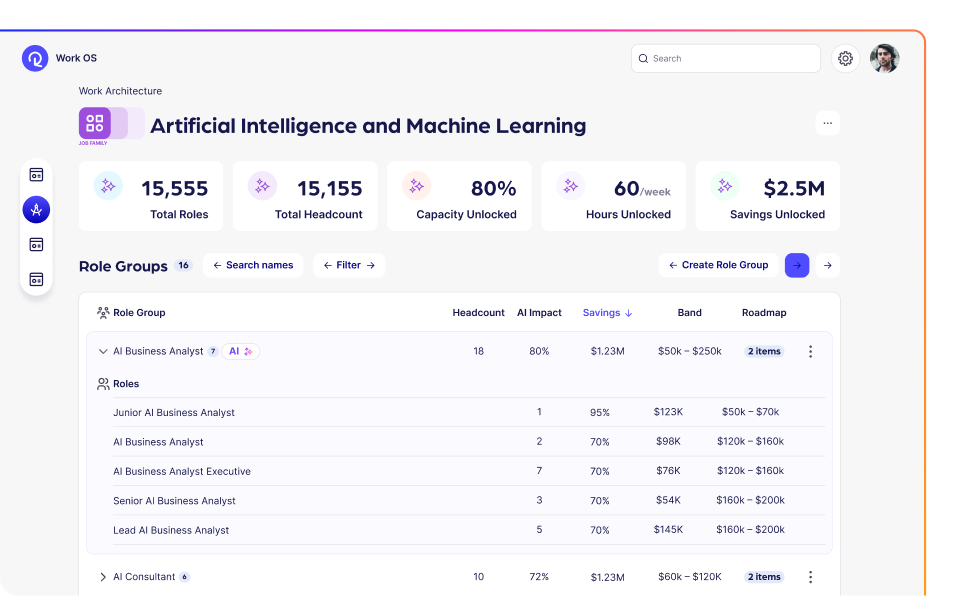Collapse the AI Business Analyst role group
This screenshot has width=975, height=596.
[102, 352]
